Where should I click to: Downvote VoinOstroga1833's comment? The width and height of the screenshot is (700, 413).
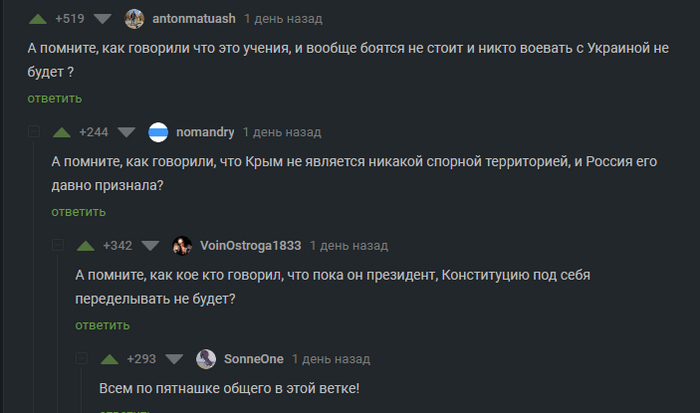point(150,245)
